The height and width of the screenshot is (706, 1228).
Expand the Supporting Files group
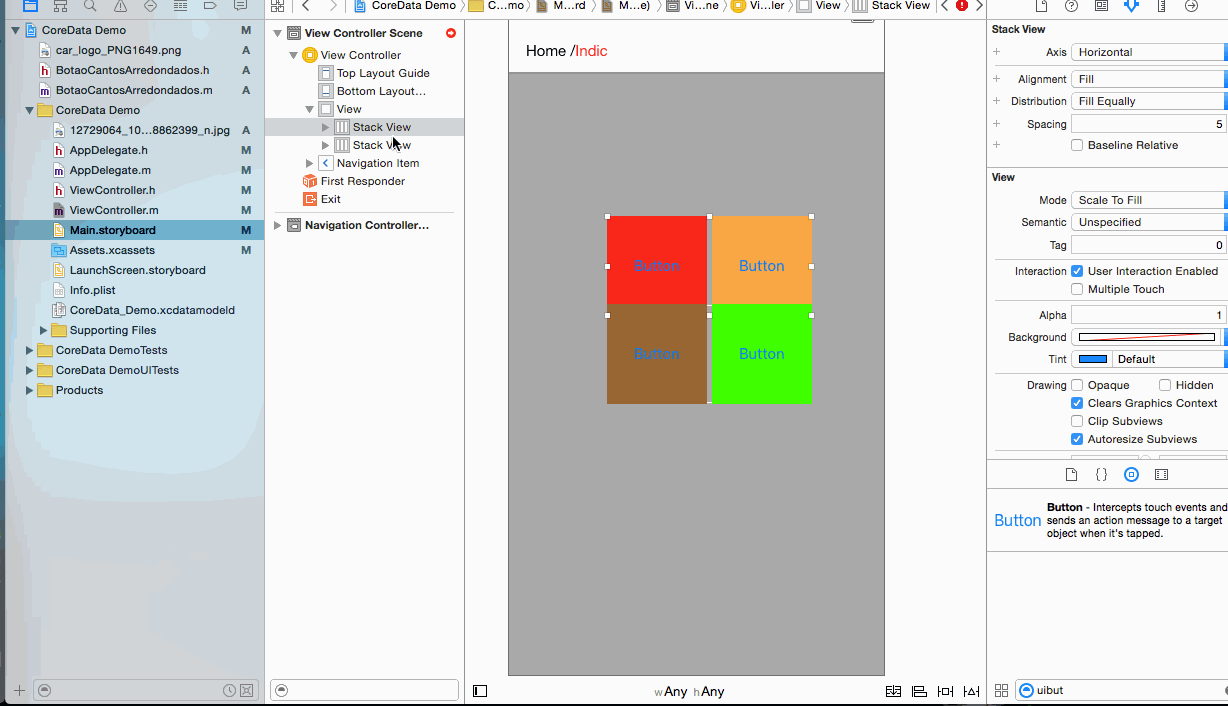(x=43, y=330)
